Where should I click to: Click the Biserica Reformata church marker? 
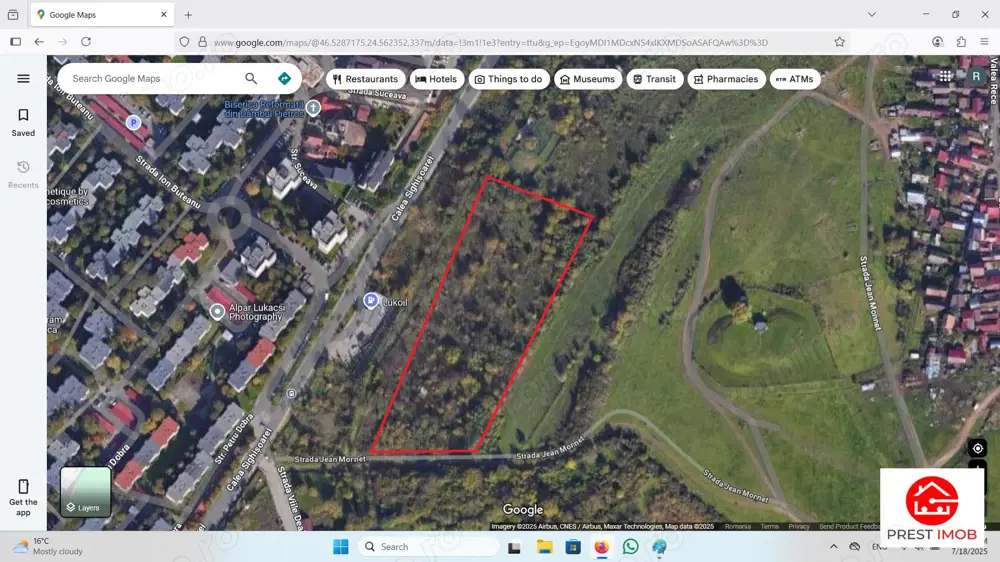pyautogui.click(x=313, y=108)
